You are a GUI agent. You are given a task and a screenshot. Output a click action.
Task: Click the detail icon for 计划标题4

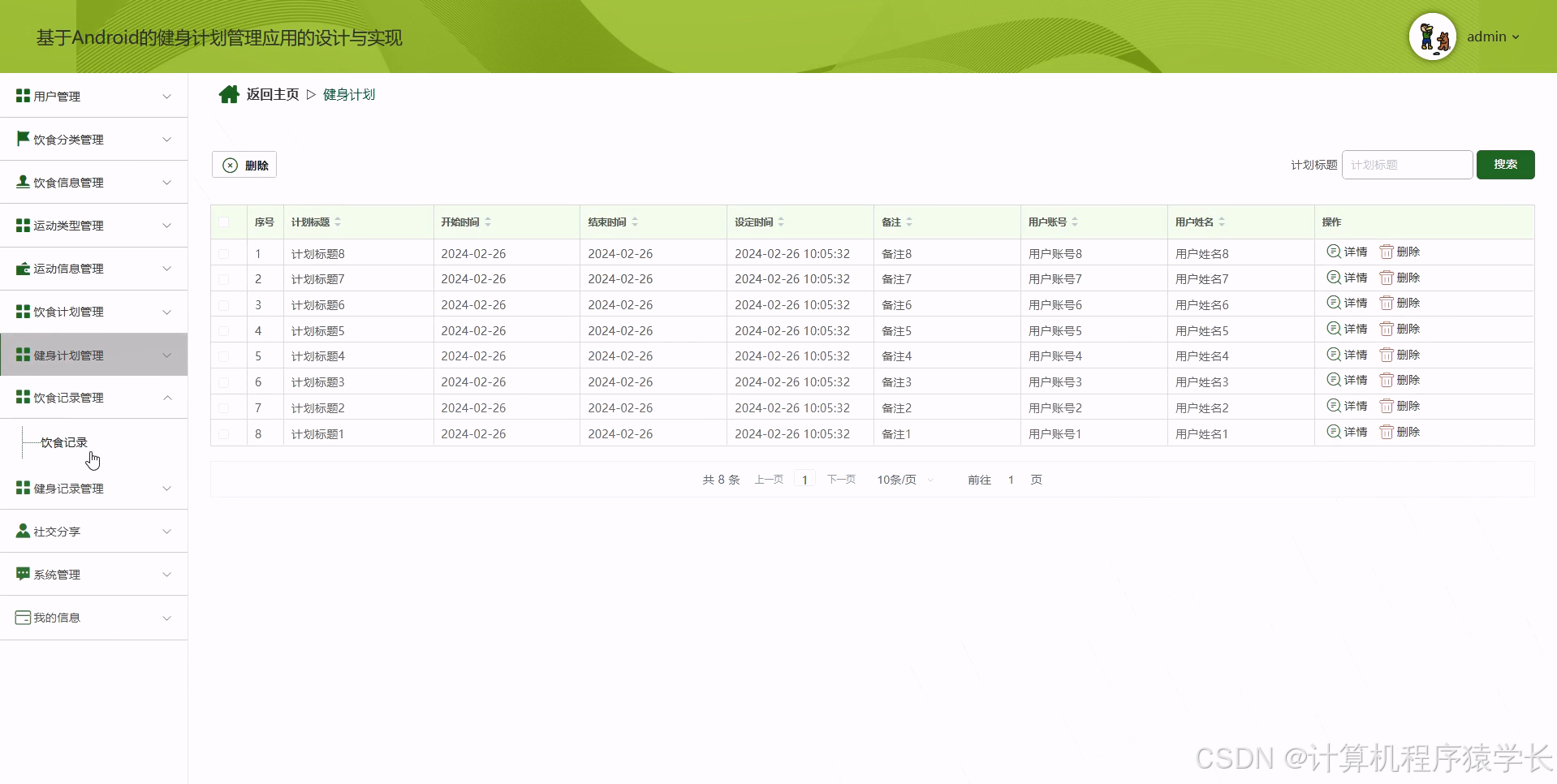[1333, 355]
